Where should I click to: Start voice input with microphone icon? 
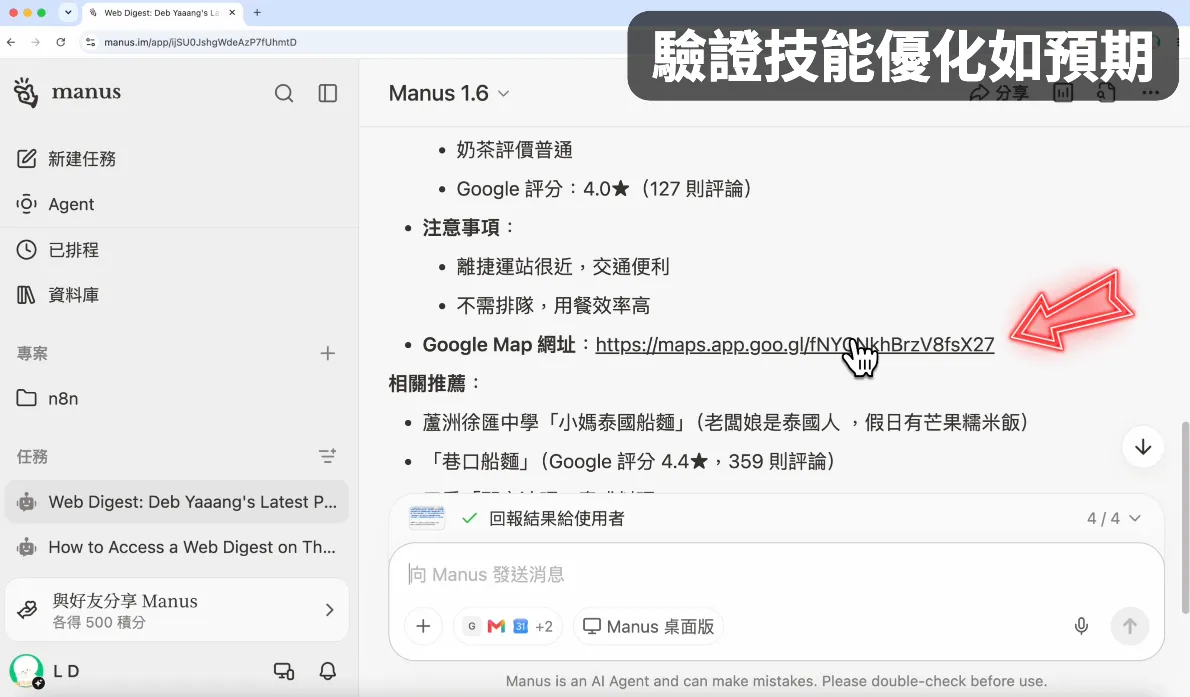coord(1081,626)
